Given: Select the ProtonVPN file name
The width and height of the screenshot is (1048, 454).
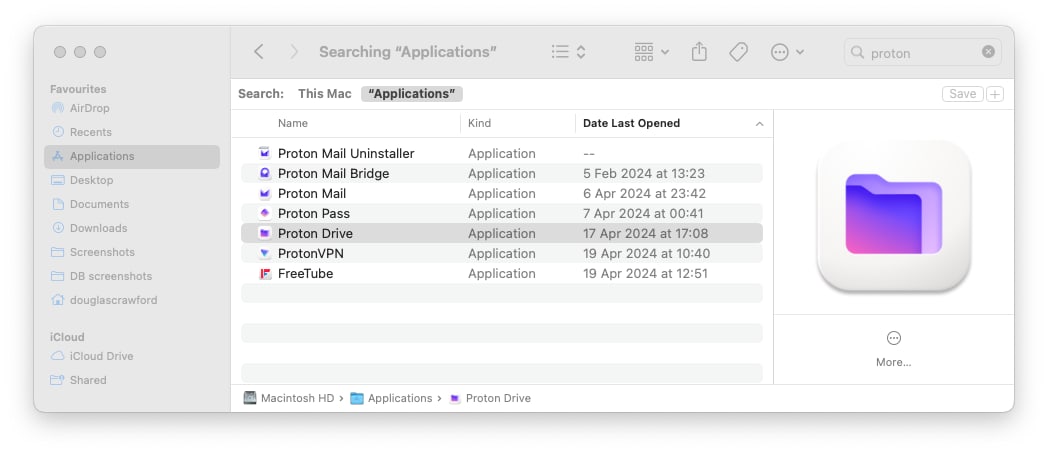Looking at the screenshot, I should (311, 253).
